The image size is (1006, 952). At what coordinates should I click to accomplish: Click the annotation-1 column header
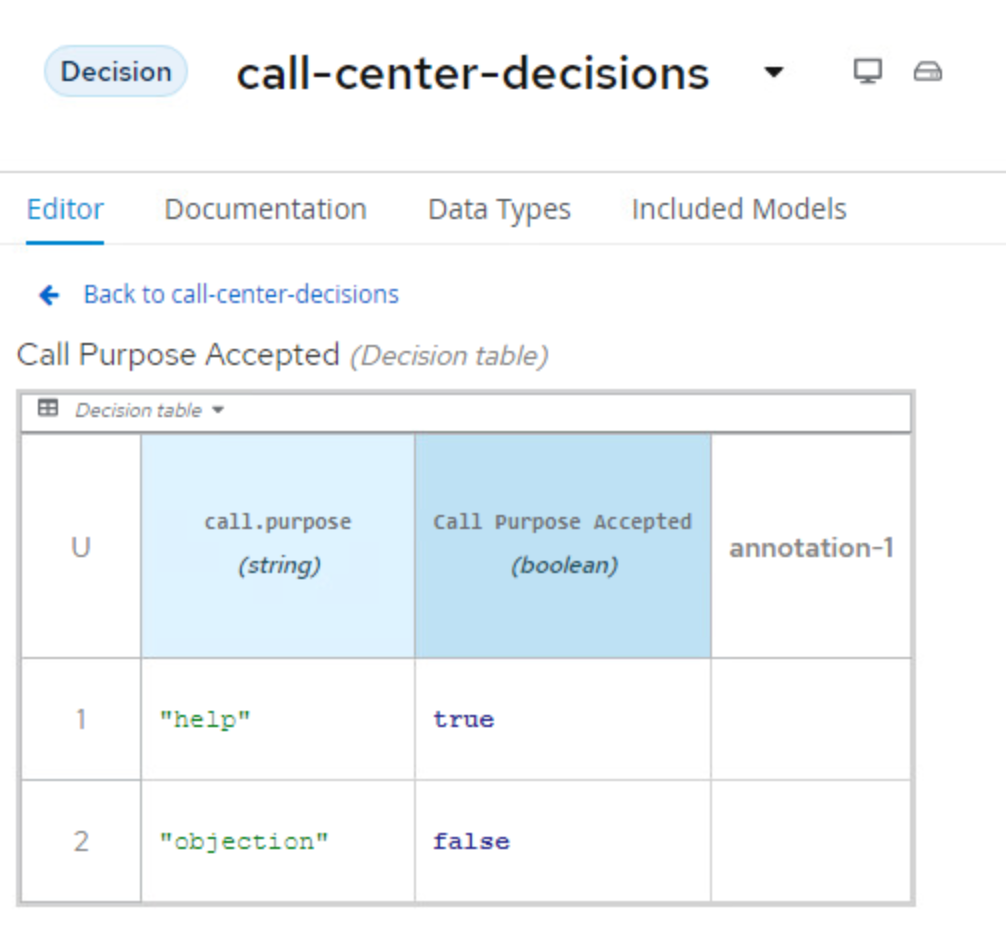pyautogui.click(x=811, y=547)
